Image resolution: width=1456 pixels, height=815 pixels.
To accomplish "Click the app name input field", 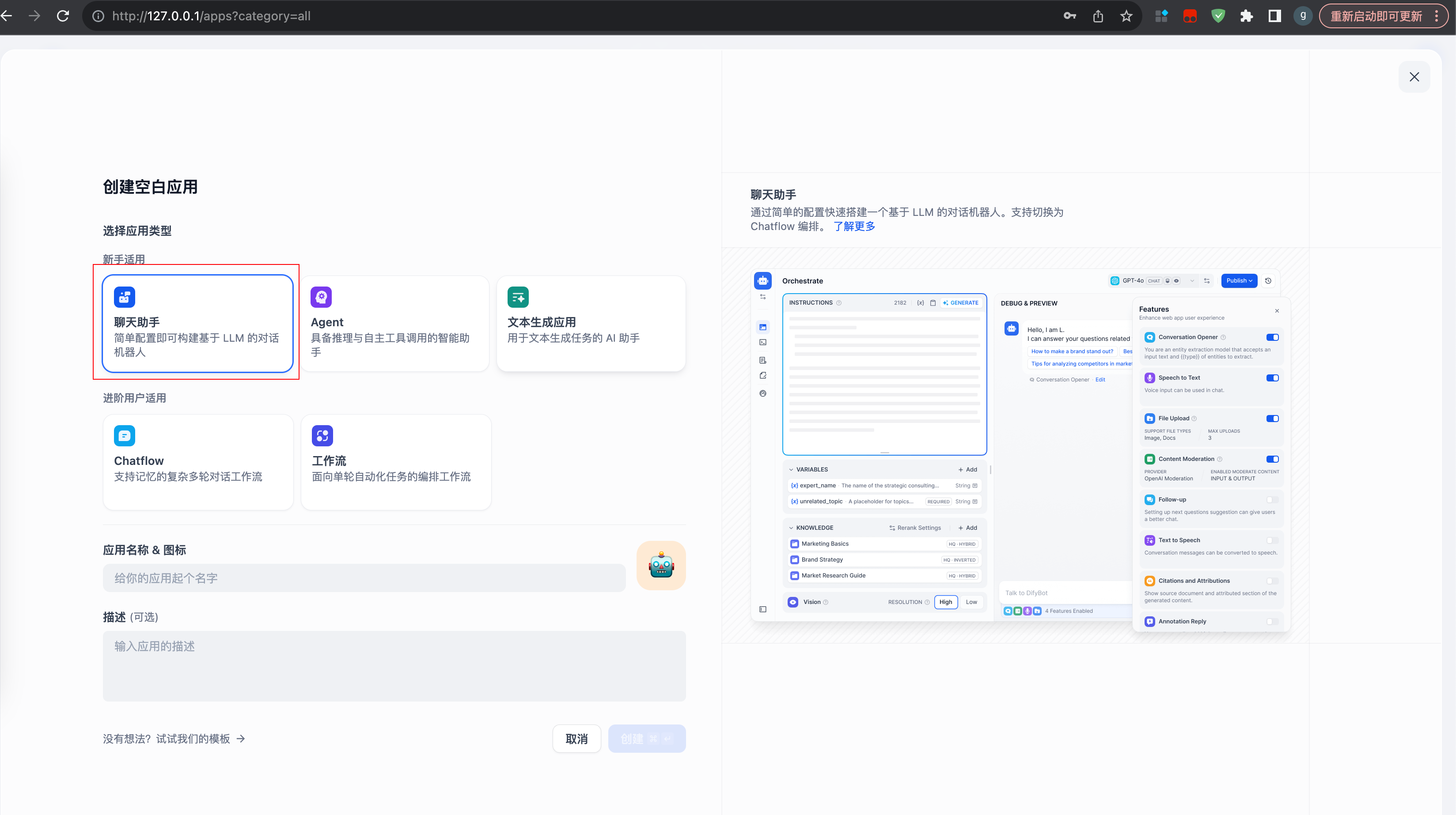I will (x=364, y=578).
